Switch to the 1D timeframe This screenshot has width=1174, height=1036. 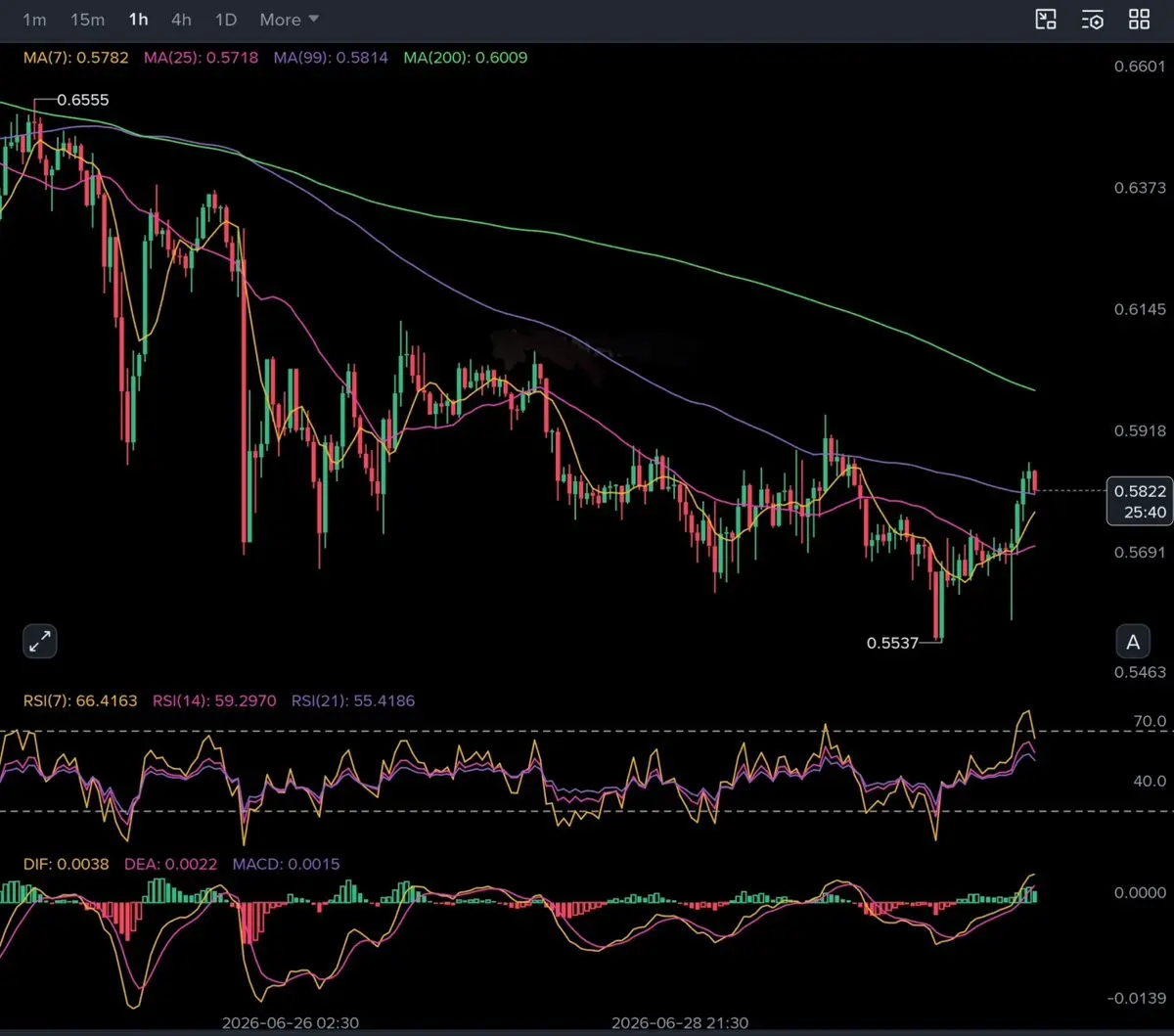[x=226, y=20]
